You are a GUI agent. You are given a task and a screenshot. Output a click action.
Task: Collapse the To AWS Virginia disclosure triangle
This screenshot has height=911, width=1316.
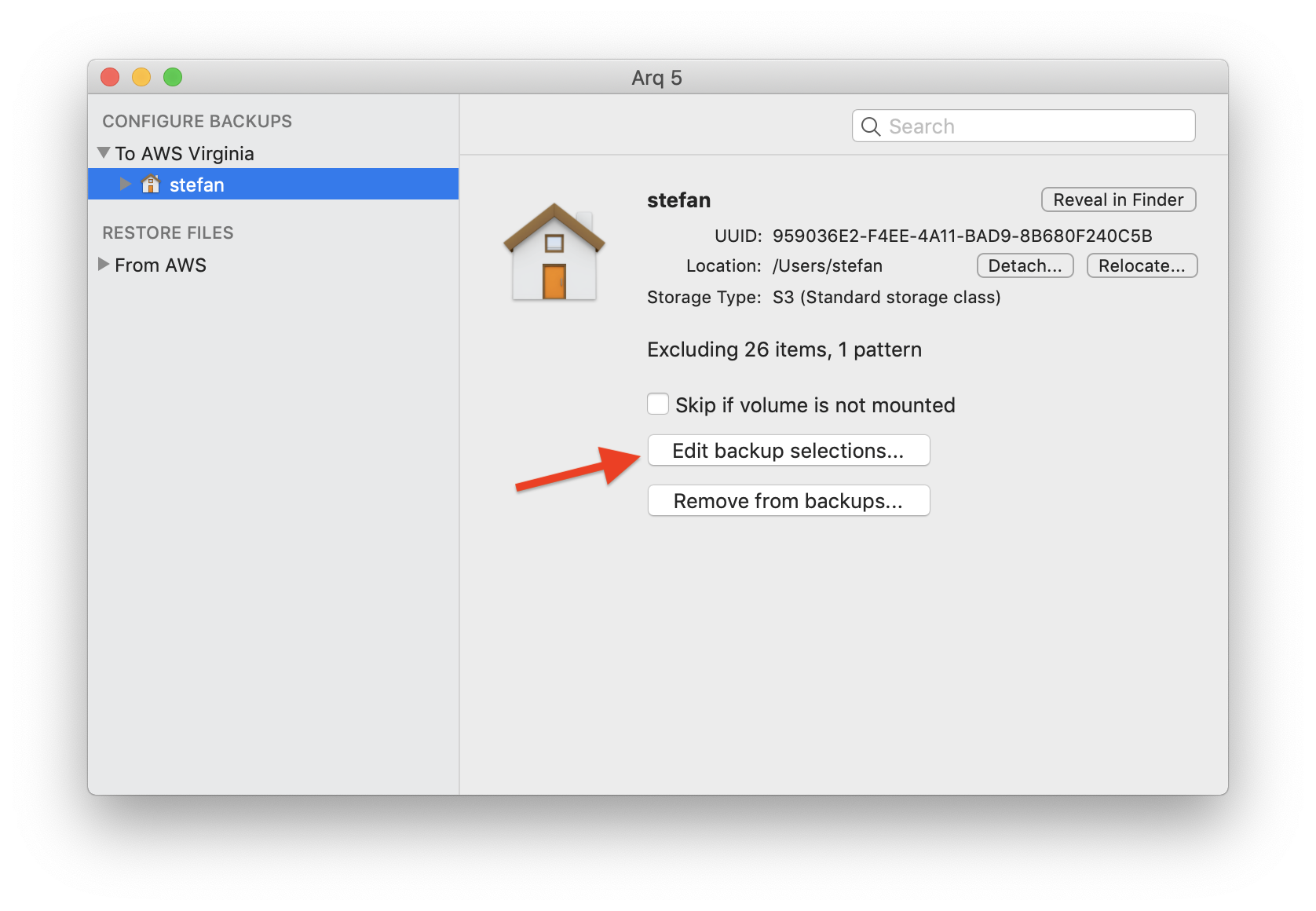(104, 153)
